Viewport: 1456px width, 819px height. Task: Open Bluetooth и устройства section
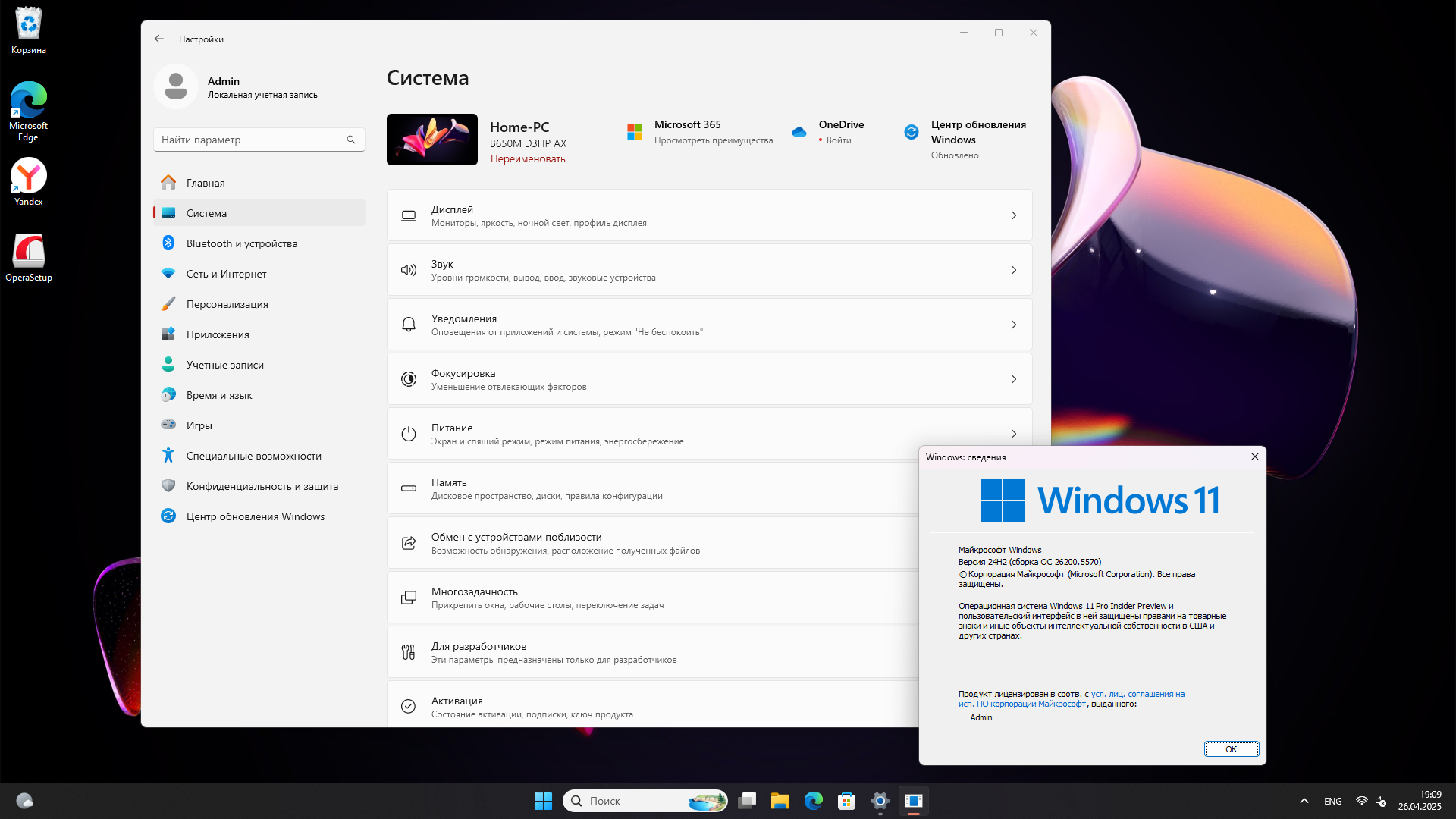pyautogui.click(x=241, y=243)
